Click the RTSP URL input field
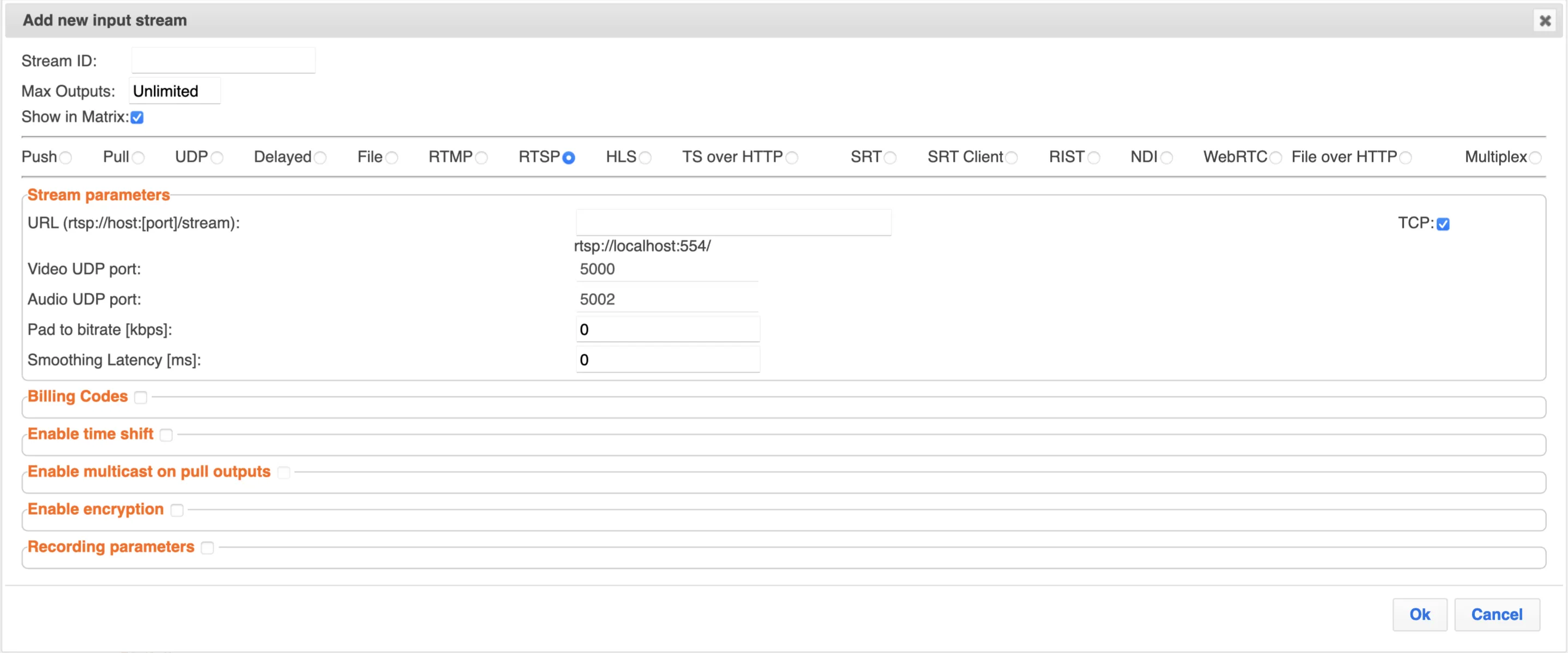Viewport: 1568px width, 653px height. (733, 222)
